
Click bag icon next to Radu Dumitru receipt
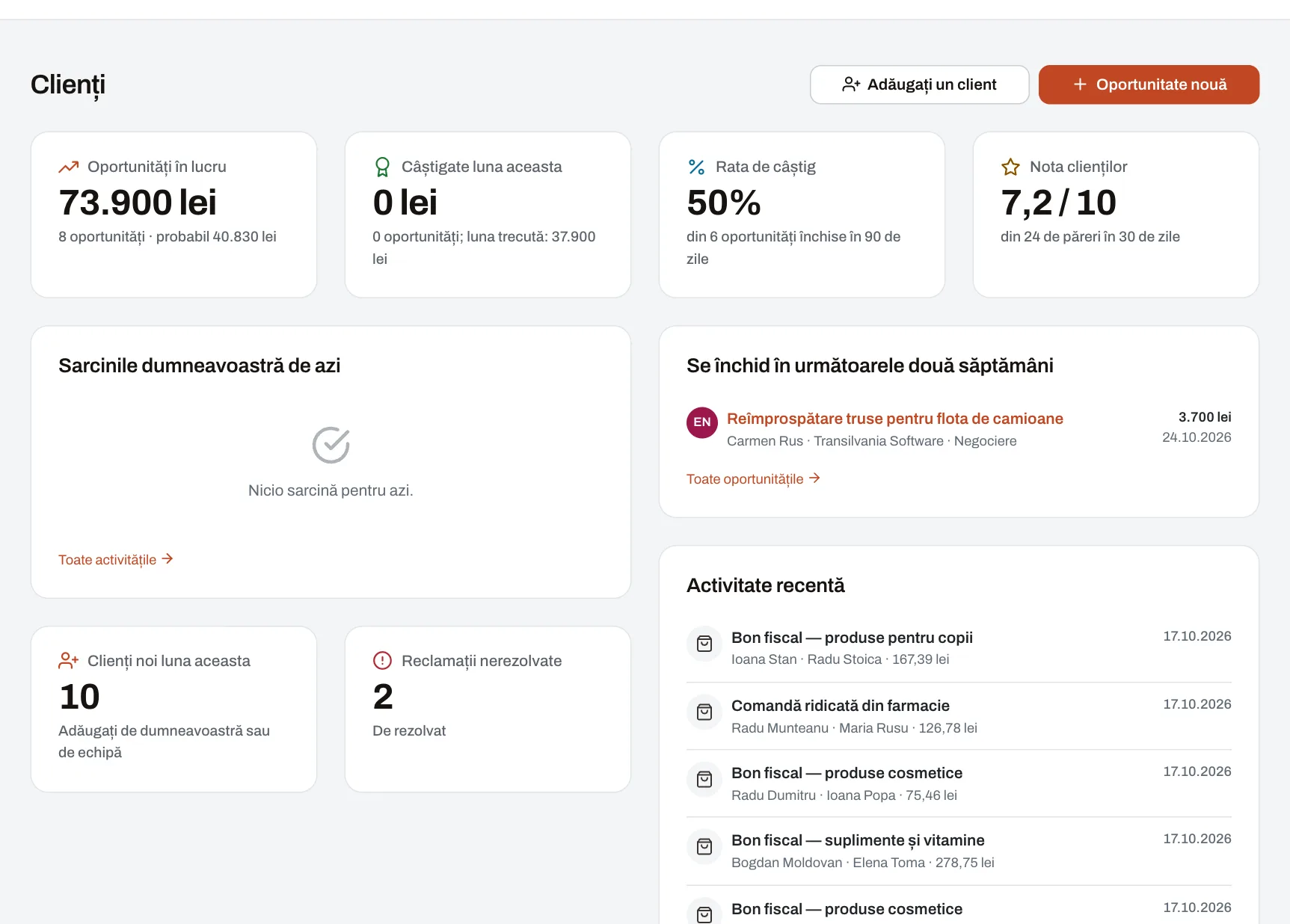point(704,780)
